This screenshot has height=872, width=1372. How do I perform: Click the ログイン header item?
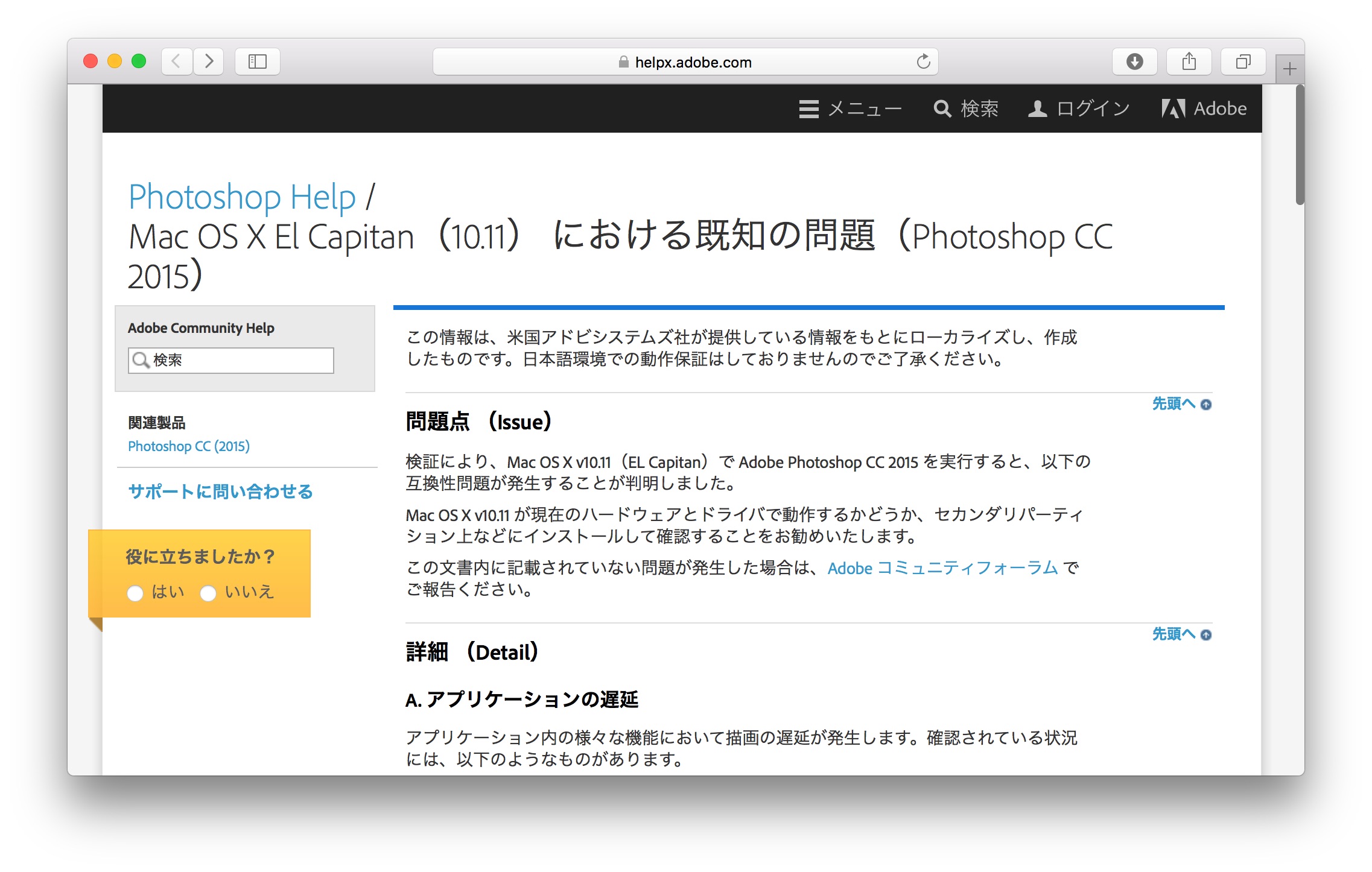pyautogui.click(x=1079, y=109)
